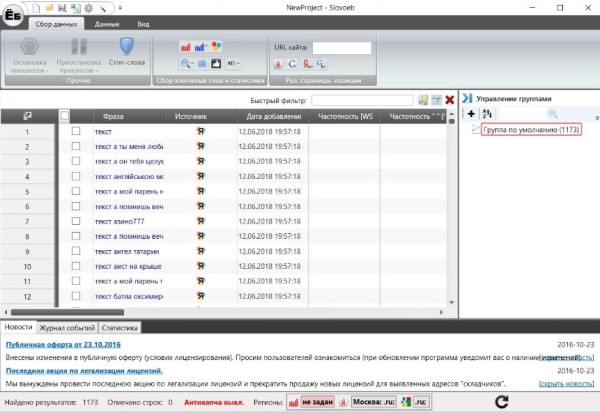The width and height of the screenshot is (600, 413).
Task: Click the blue monitor icon in ribbon
Action: pyautogui.click(x=202, y=64)
